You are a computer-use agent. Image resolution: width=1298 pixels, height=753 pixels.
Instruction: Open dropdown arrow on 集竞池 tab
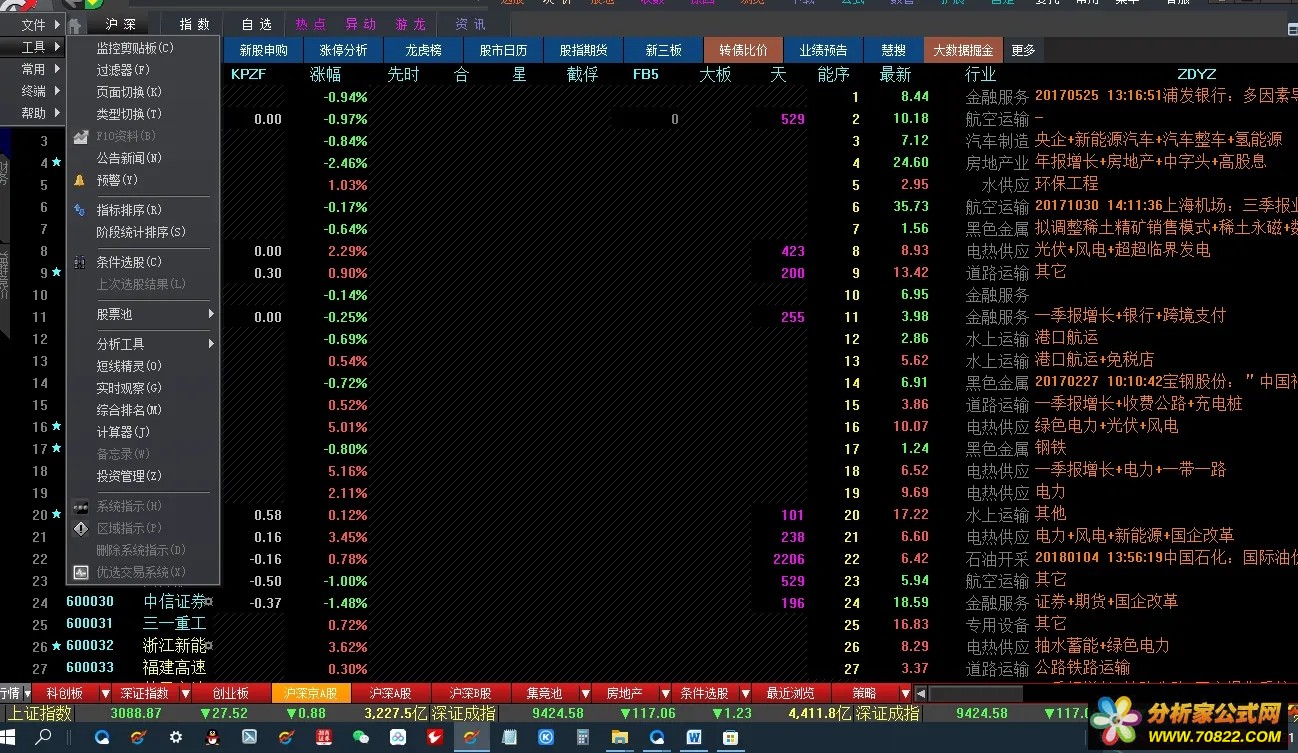click(x=585, y=693)
